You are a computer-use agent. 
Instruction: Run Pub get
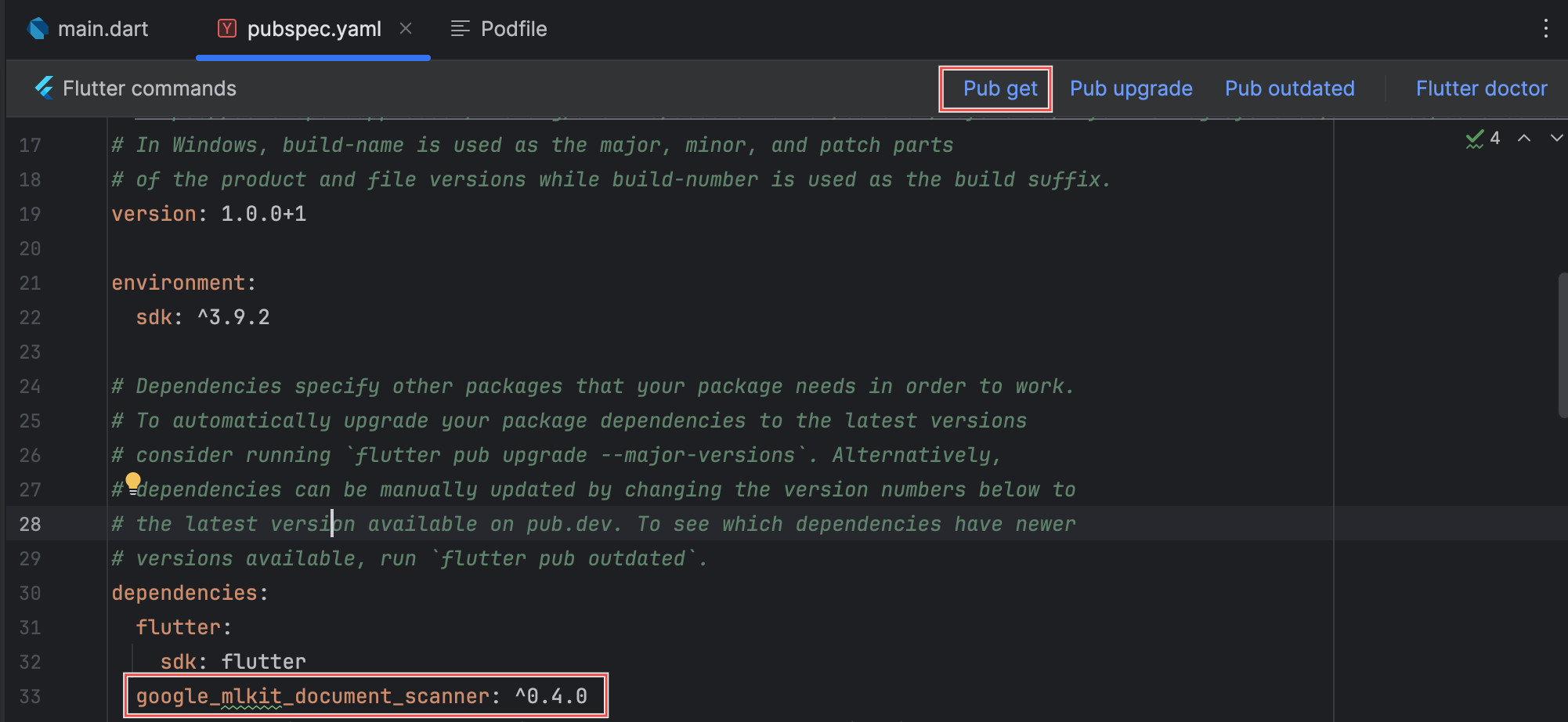pos(1000,88)
